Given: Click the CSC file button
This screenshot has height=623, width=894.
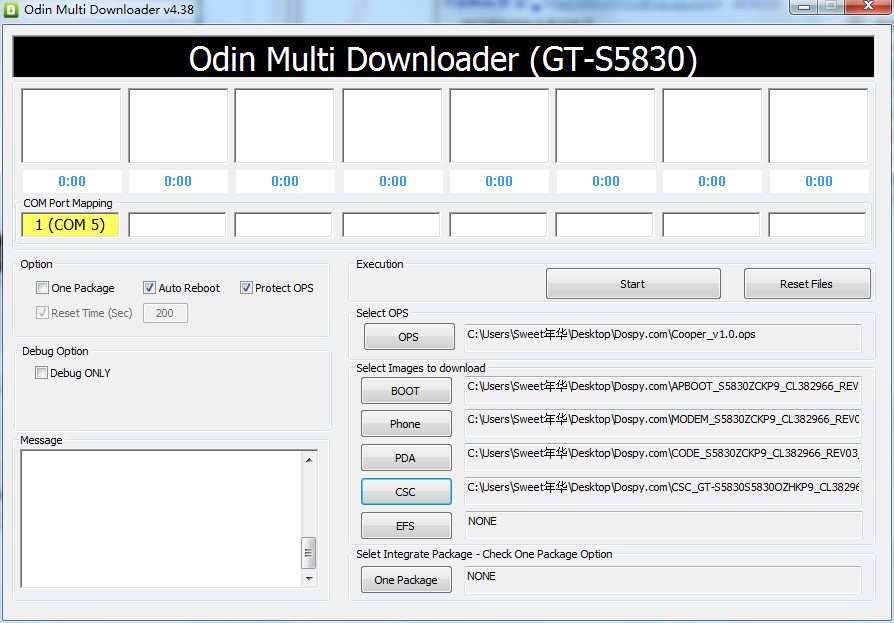Looking at the screenshot, I should pos(406,492).
